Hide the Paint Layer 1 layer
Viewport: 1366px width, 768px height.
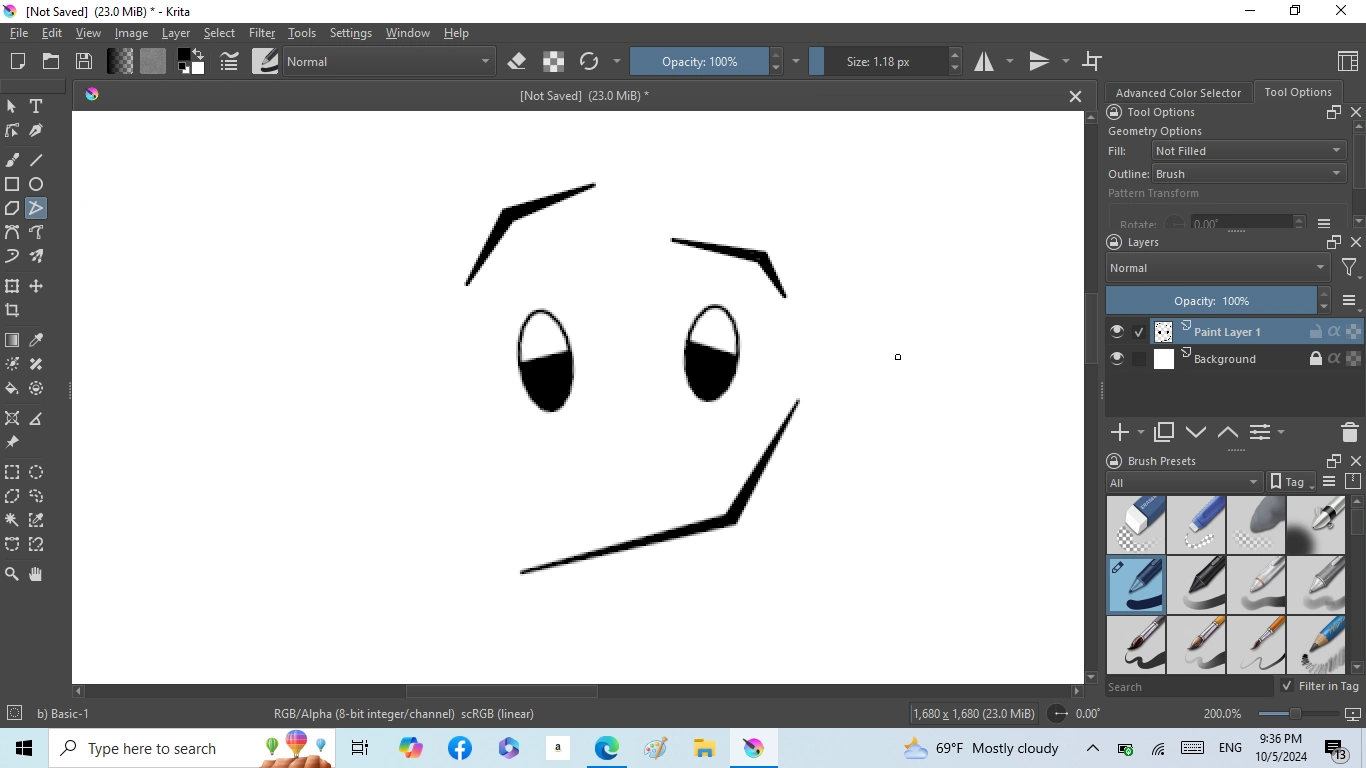click(1117, 331)
